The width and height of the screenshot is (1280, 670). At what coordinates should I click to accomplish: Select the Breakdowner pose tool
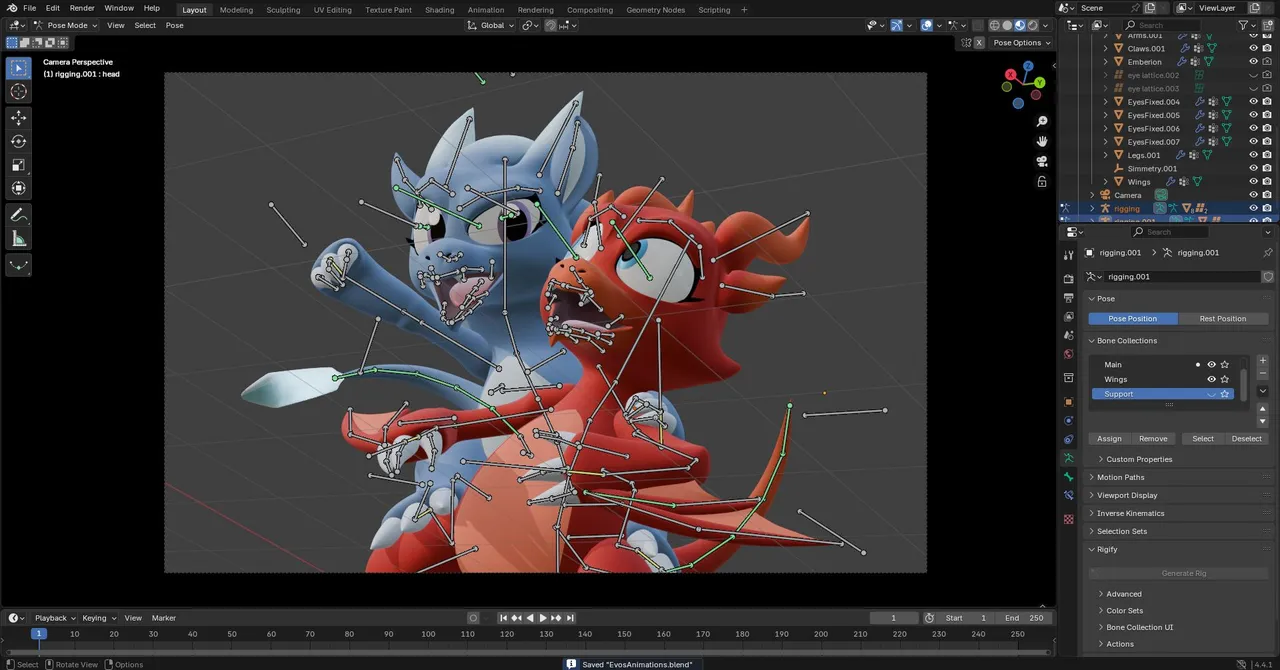tap(19, 265)
